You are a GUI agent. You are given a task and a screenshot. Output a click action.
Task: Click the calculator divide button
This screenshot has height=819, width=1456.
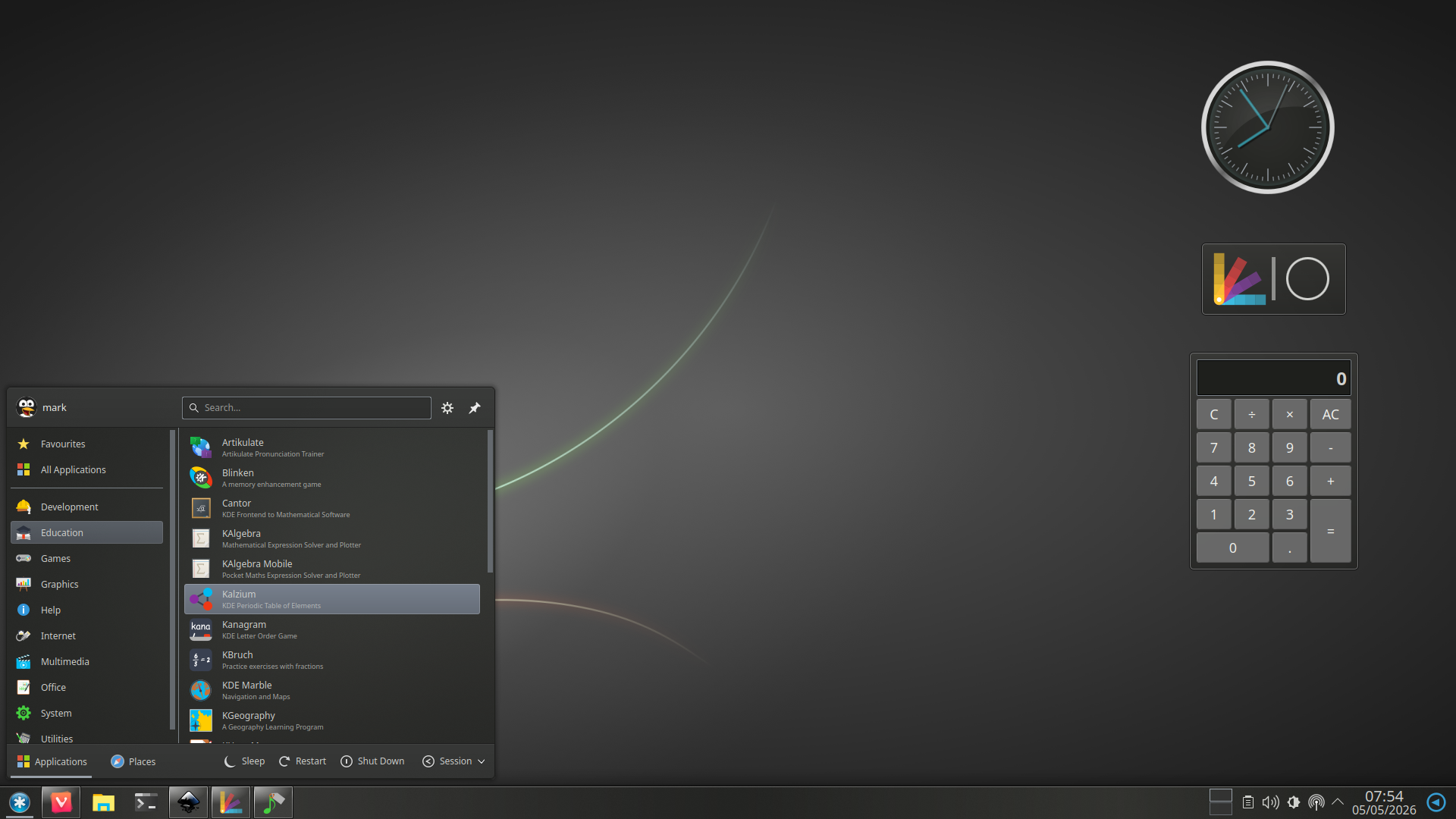(1252, 415)
